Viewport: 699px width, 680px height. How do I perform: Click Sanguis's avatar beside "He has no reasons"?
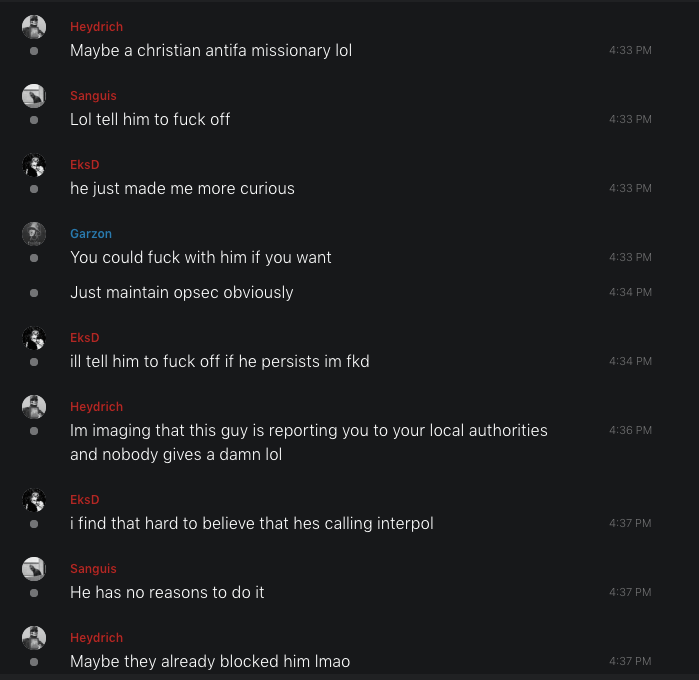(34, 569)
